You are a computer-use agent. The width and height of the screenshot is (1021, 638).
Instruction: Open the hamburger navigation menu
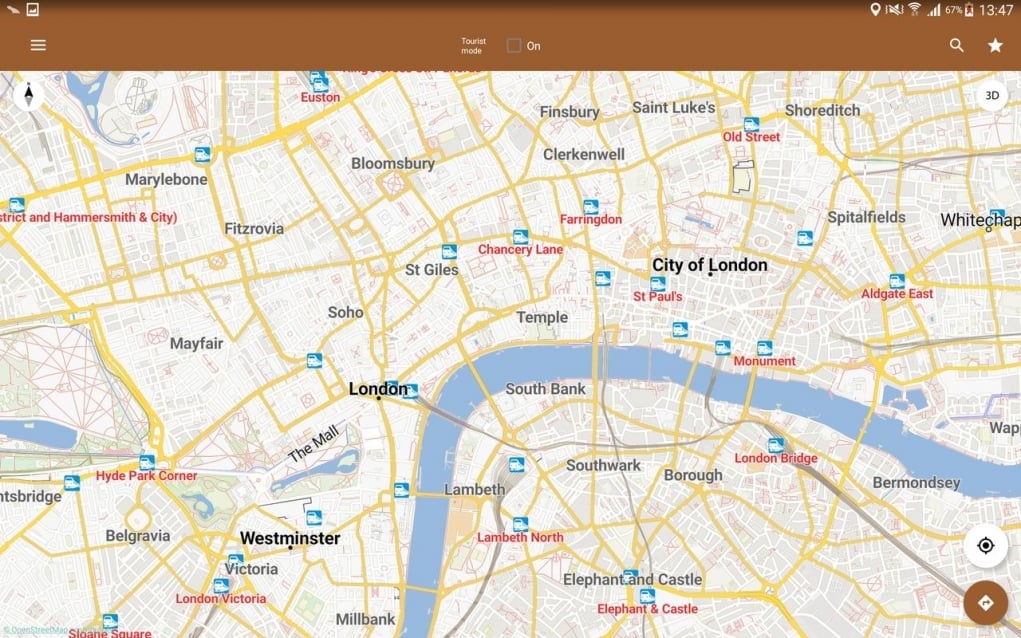pos(38,45)
